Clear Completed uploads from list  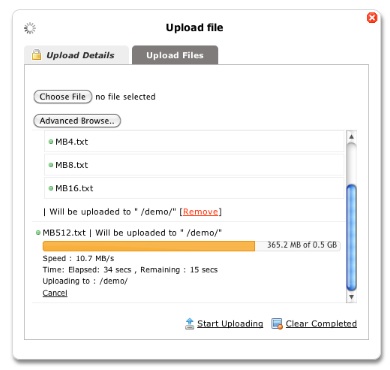pos(321,324)
